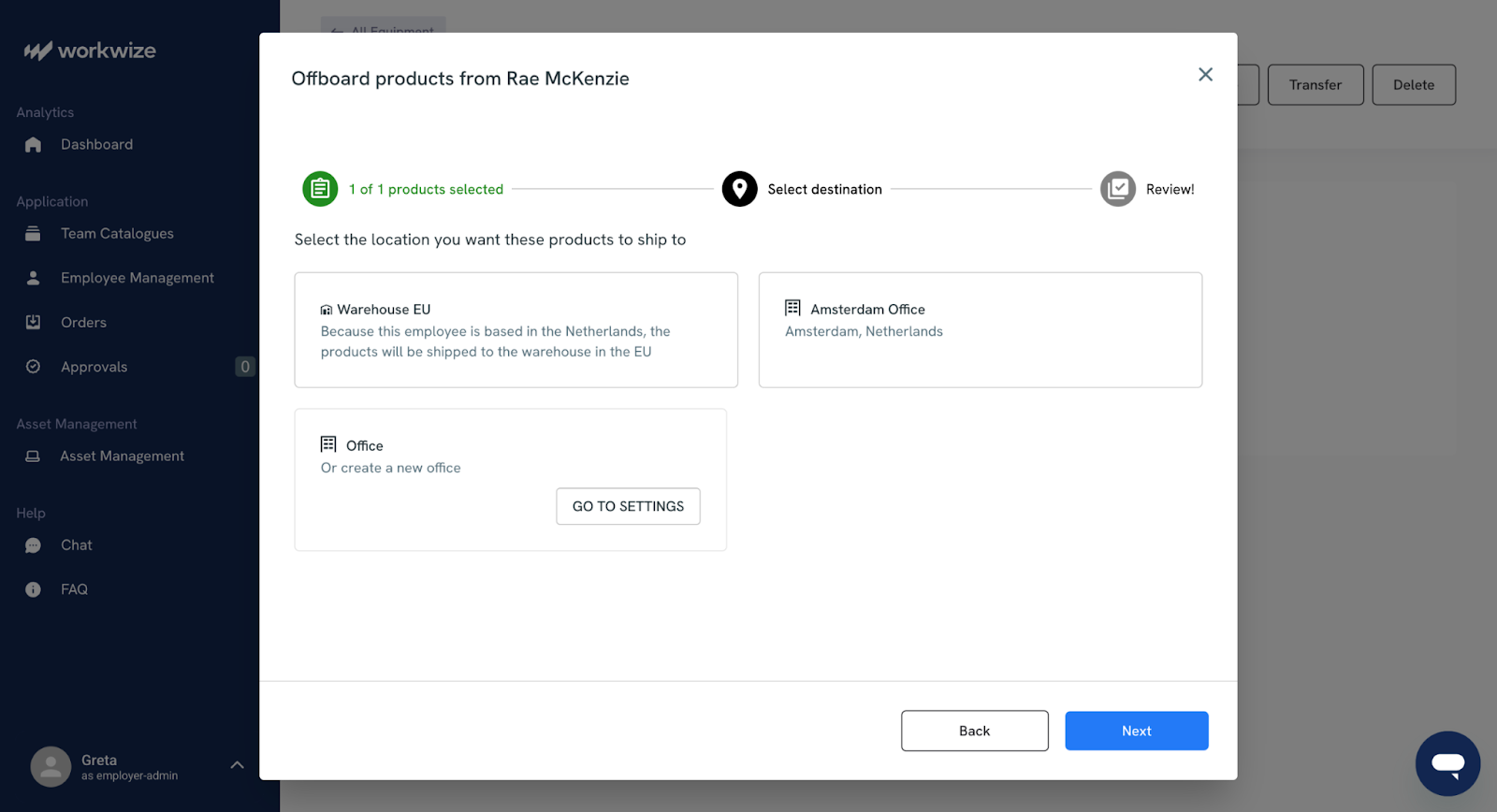Viewport: 1497px width, 812px height.
Task: Click the Select destination pin icon
Action: (x=739, y=189)
